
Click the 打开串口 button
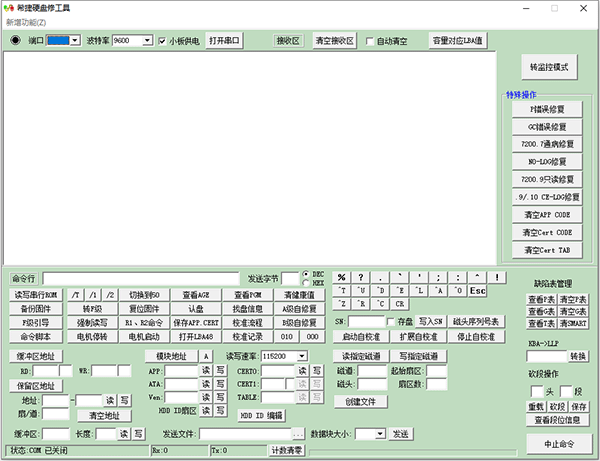pos(225,41)
